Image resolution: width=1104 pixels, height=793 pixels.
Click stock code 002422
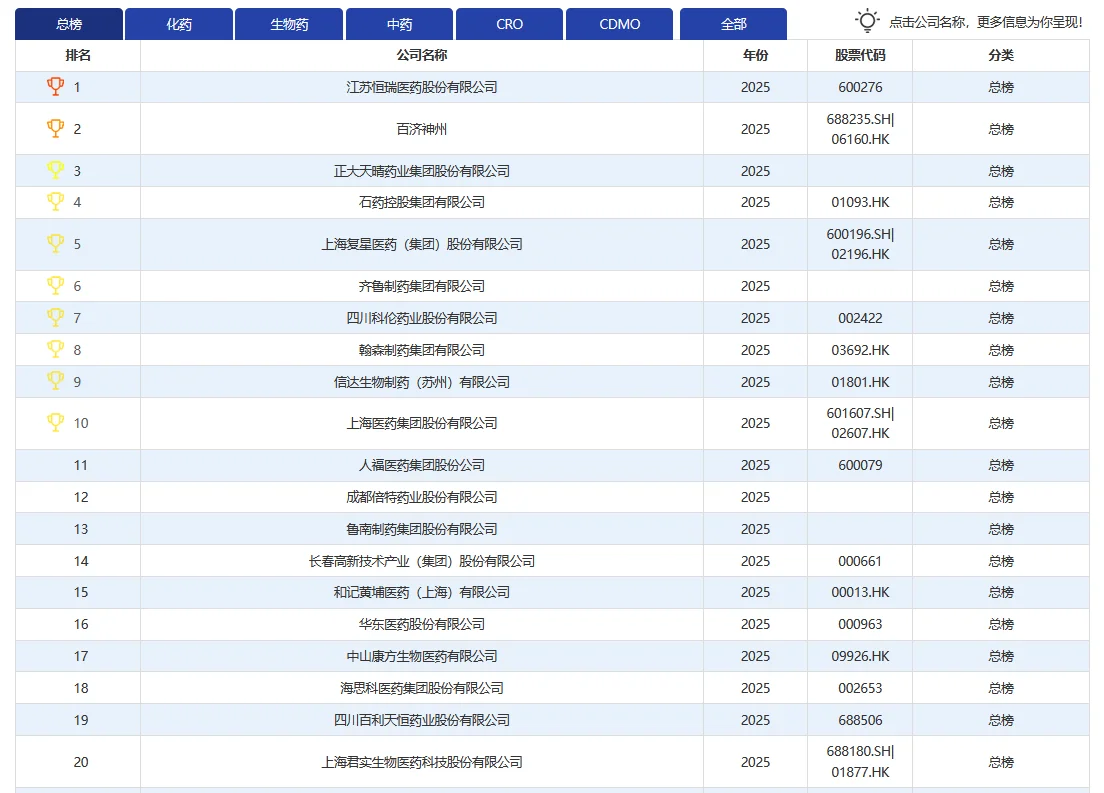pos(860,318)
